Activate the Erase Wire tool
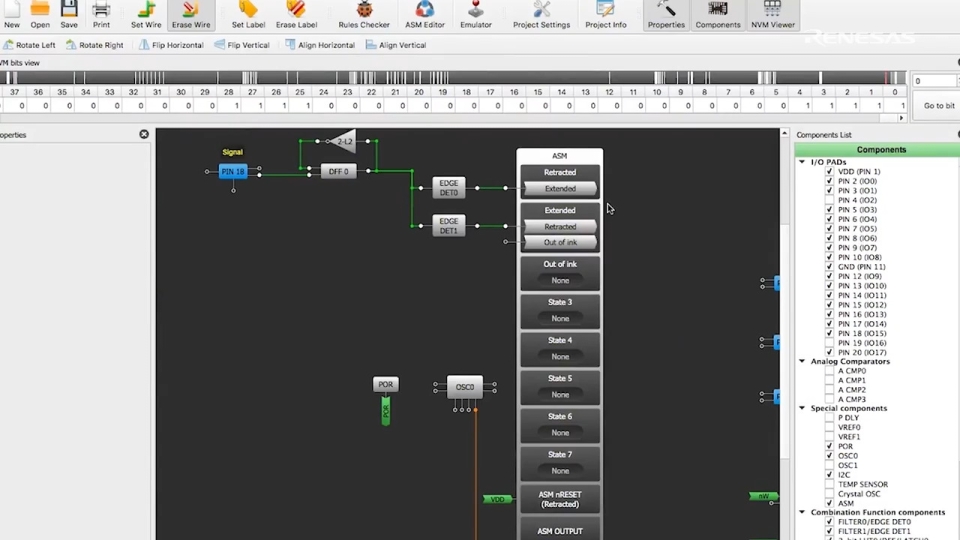This screenshot has height=540, width=960. pyautogui.click(x=191, y=15)
